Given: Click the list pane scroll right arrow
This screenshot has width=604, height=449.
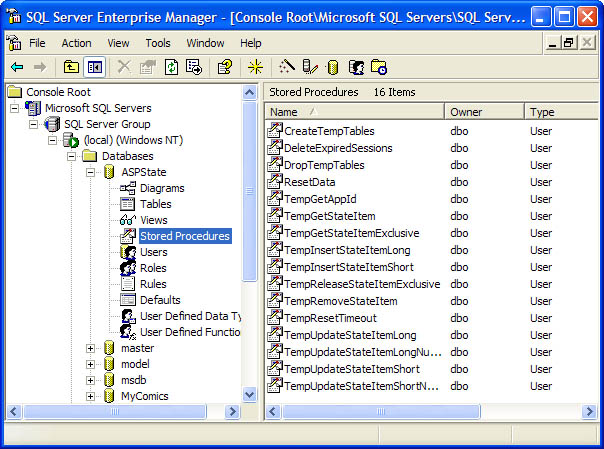Looking at the screenshot, I should pos(590,412).
